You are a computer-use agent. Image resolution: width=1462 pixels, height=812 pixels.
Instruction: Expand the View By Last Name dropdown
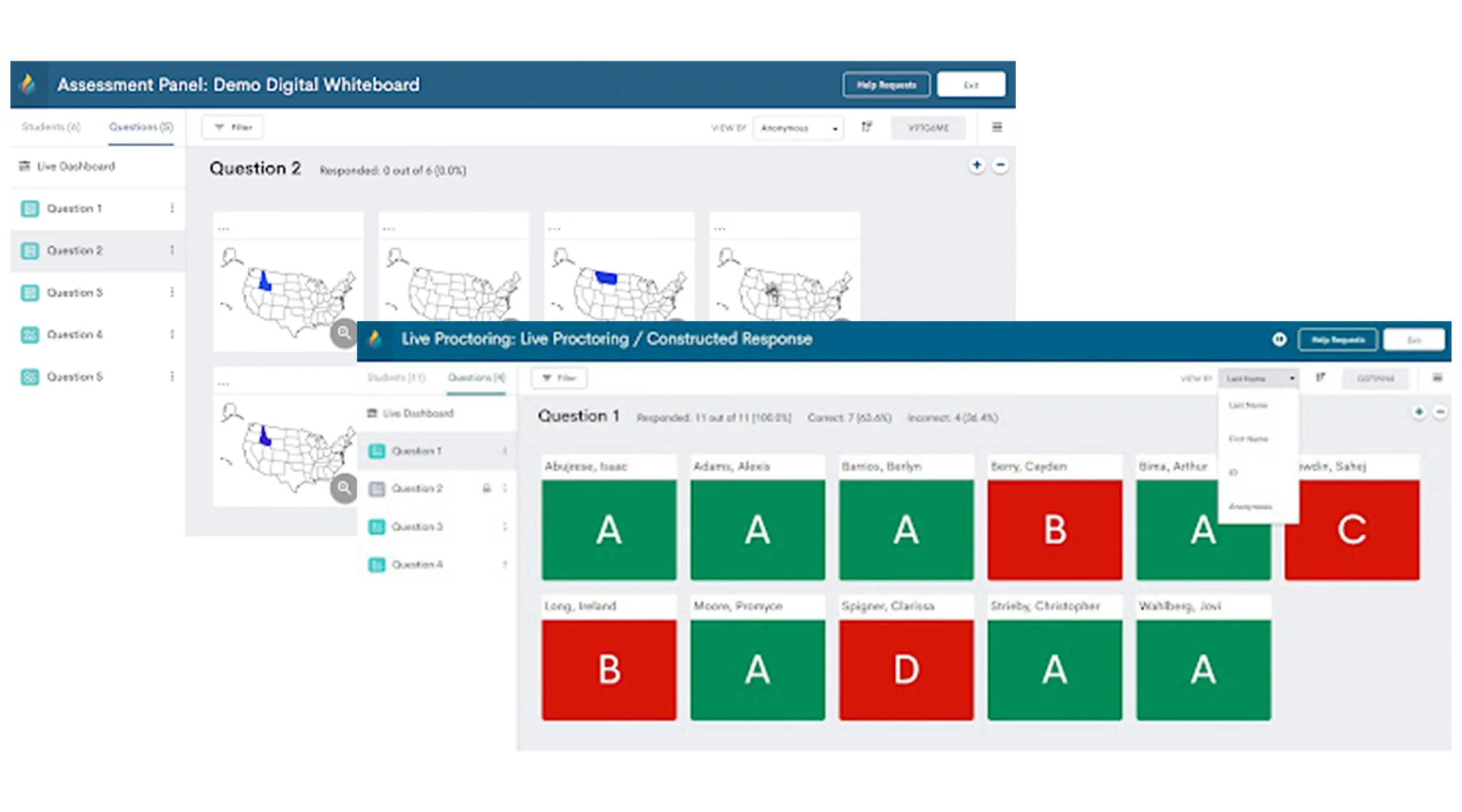[1257, 378]
